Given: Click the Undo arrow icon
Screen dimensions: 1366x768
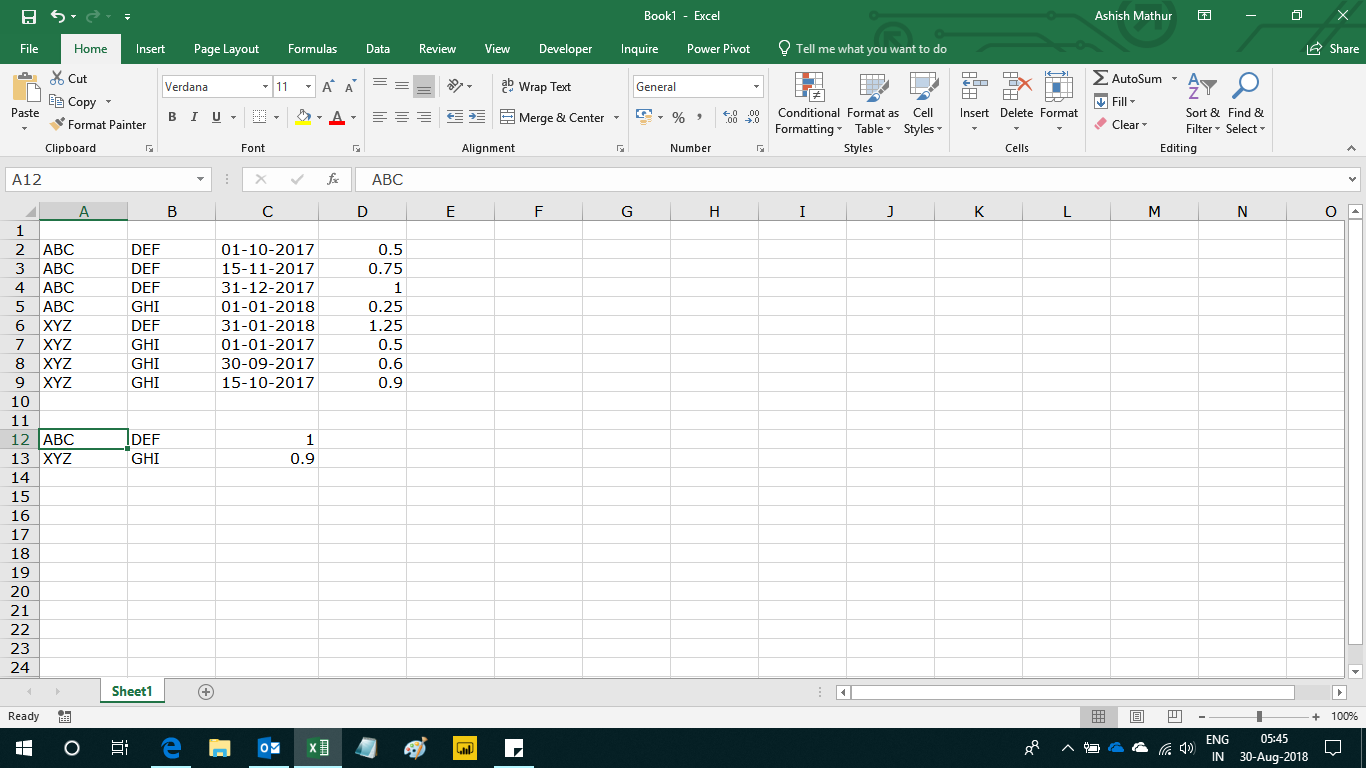Looking at the screenshot, I should click(x=58, y=17).
